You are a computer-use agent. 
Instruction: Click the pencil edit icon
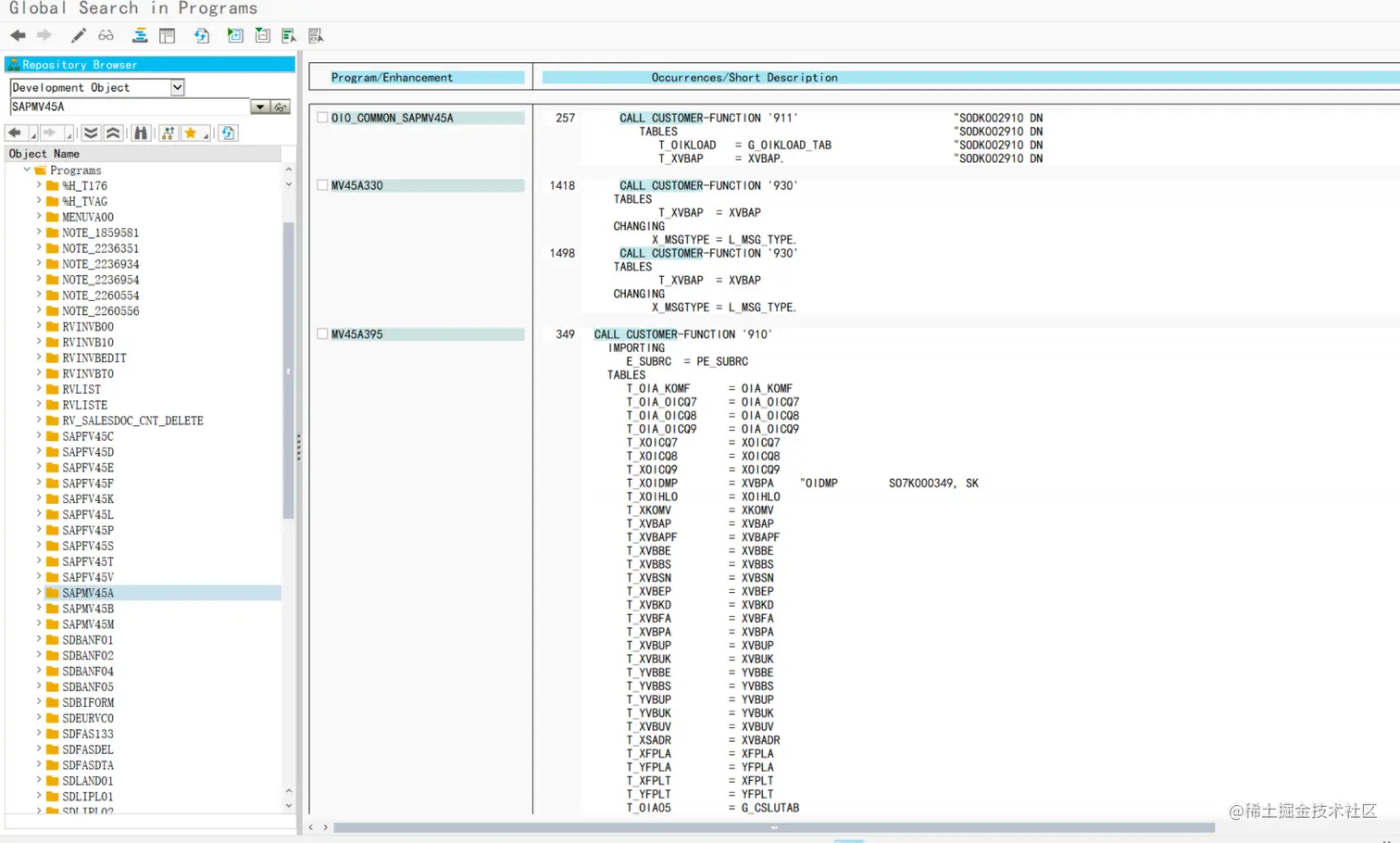point(79,35)
